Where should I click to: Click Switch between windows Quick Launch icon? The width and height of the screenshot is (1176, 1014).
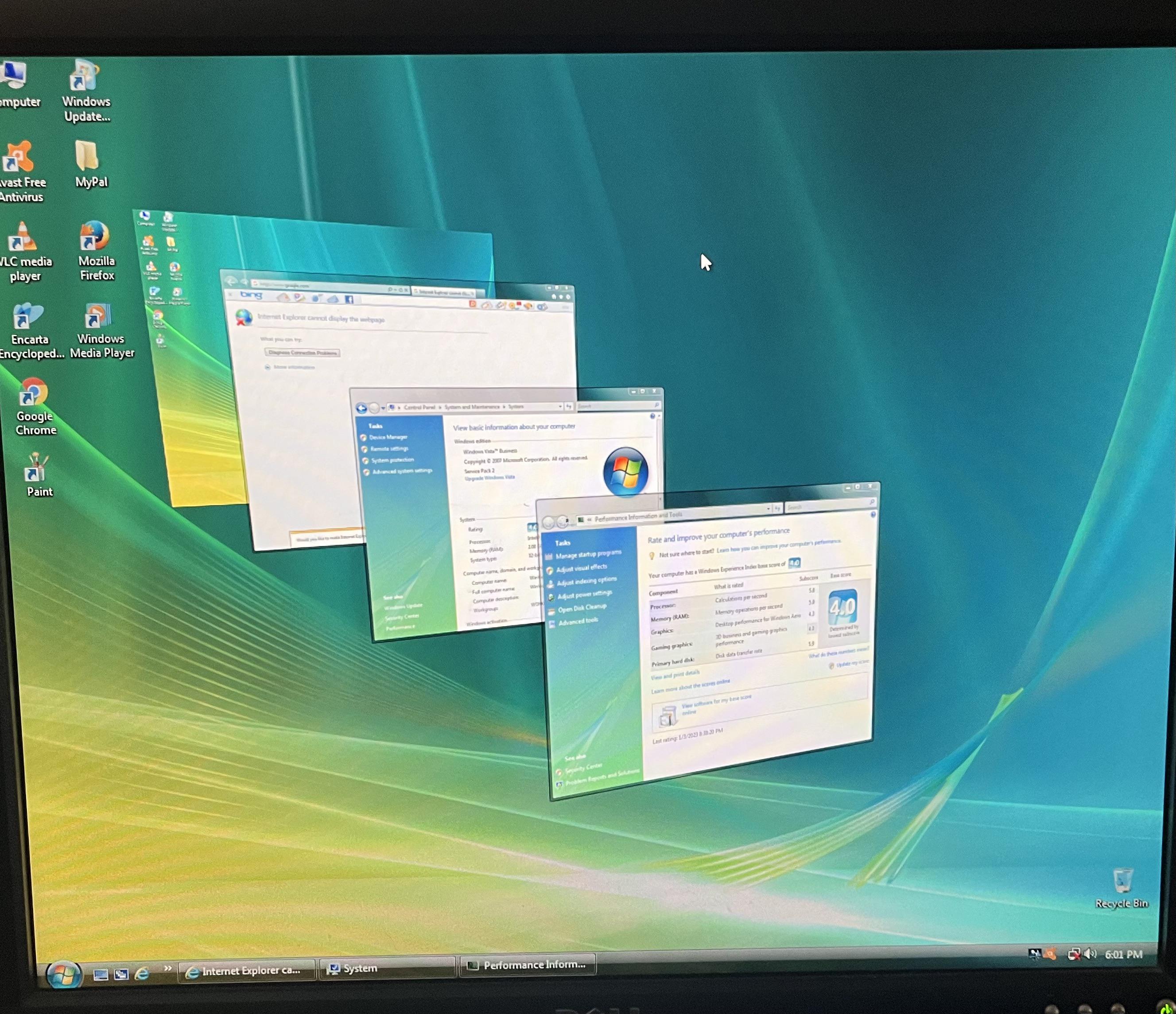click(121, 974)
